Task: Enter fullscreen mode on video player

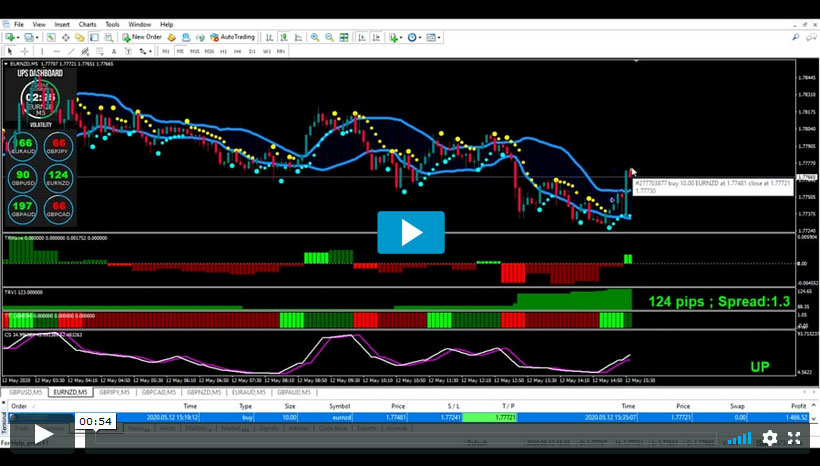Action: [x=794, y=437]
